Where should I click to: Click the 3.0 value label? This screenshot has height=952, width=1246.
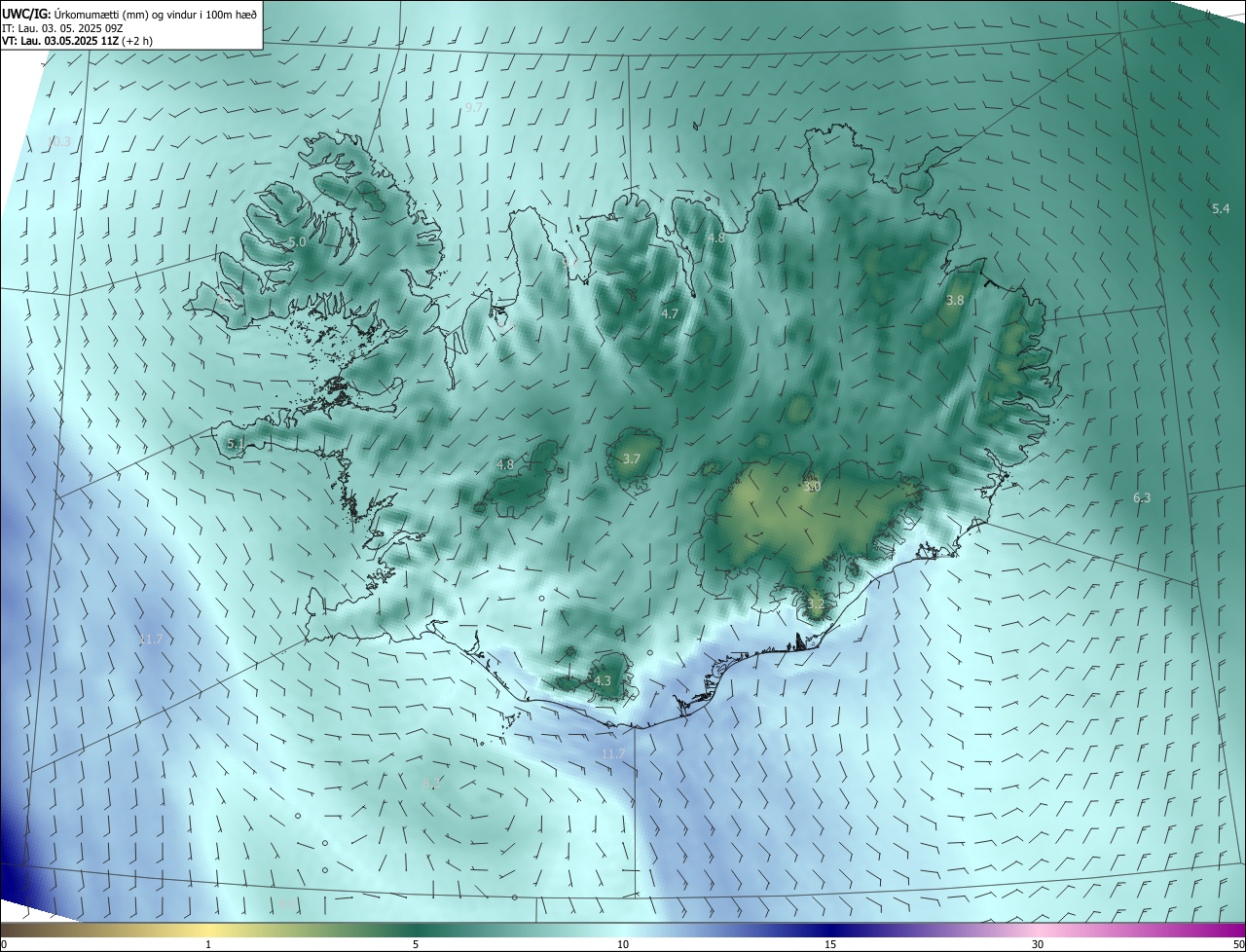(x=813, y=487)
